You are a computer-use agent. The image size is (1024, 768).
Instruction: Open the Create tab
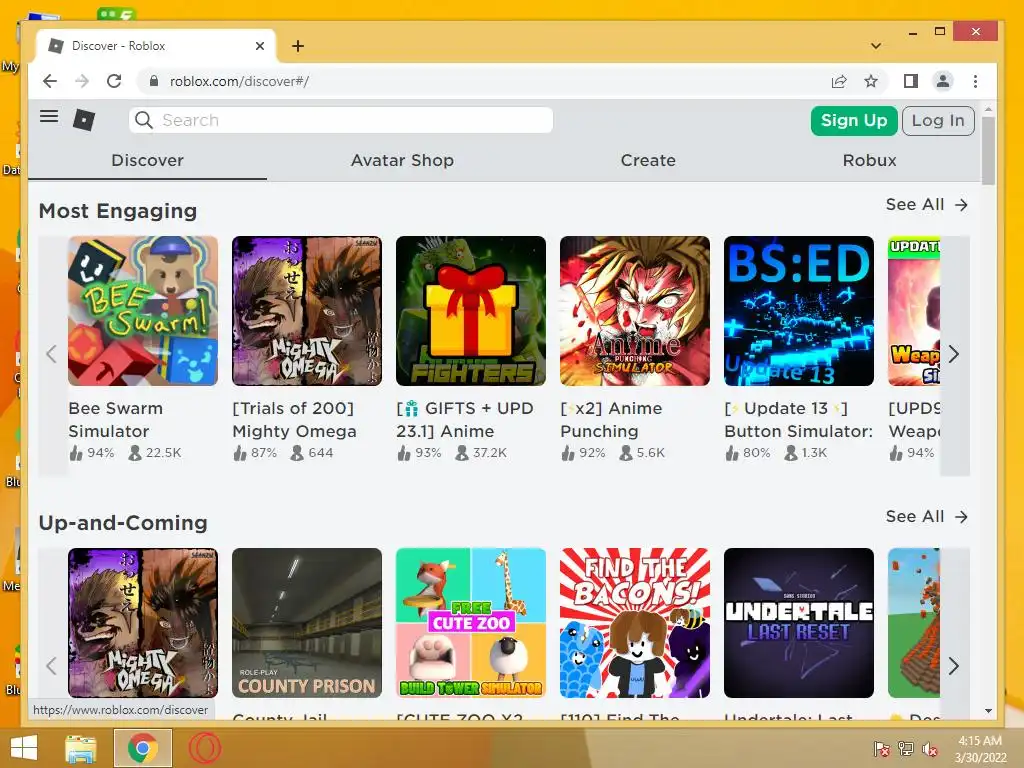coord(648,161)
